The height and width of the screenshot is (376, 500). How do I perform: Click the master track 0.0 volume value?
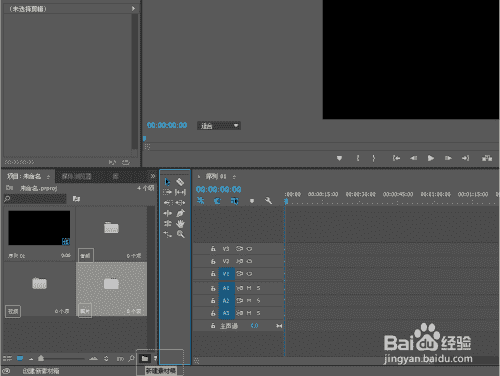[x=254, y=326]
